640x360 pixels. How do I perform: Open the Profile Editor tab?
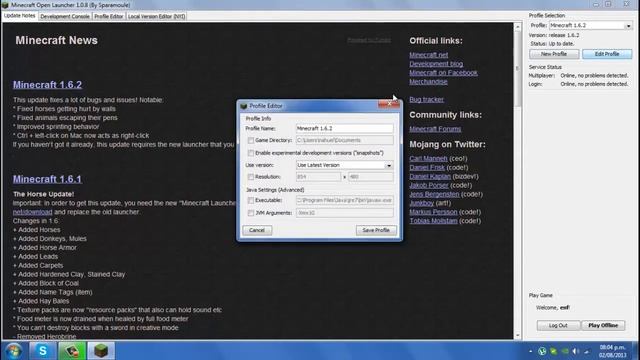click(109, 16)
